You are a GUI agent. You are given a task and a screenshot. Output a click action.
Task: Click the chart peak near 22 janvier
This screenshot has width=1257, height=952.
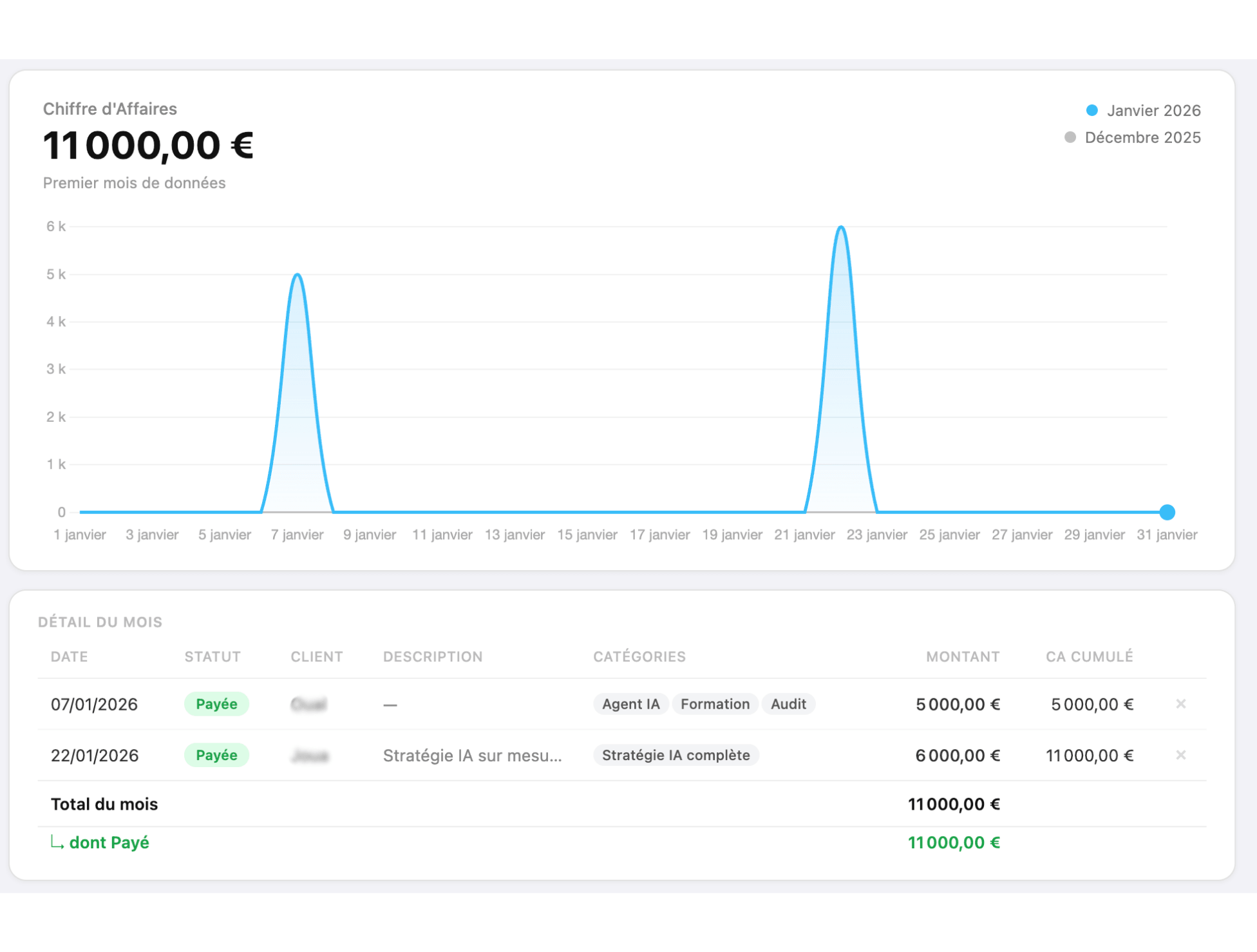click(841, 228)
